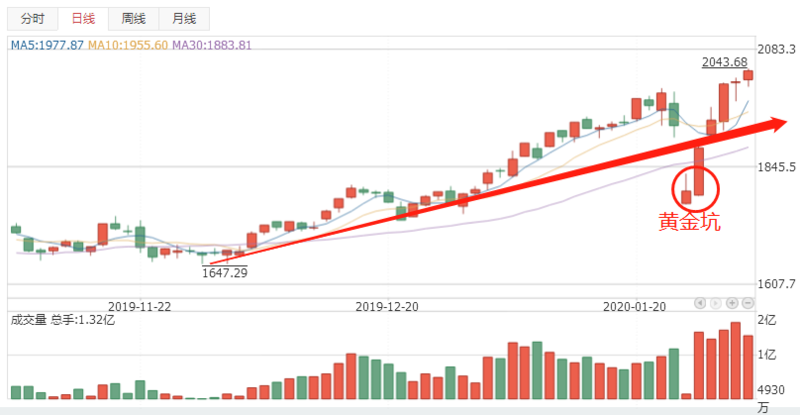This screenshot has height=415, width=800.
Task: Click the tallest red volume bar
Action: [x=736, y=361]
